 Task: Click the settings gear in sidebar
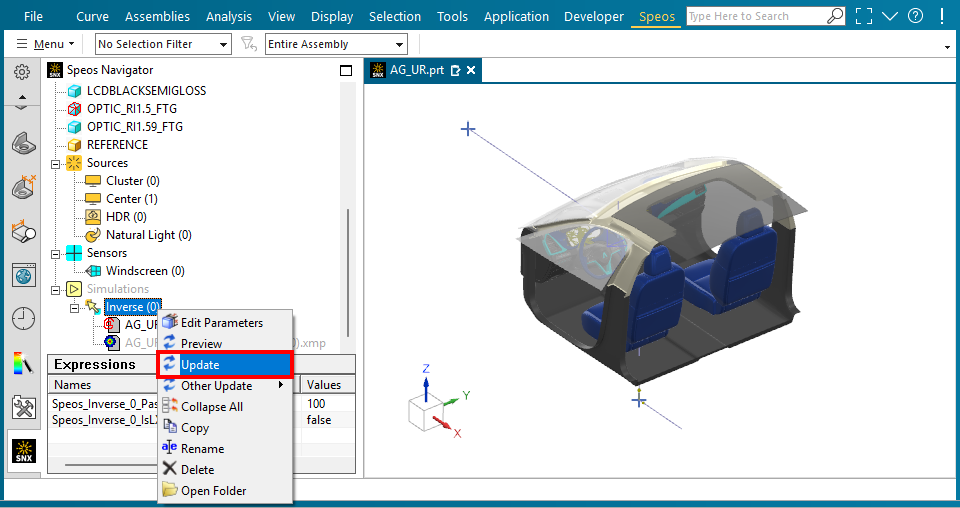[x=22, y=72]
